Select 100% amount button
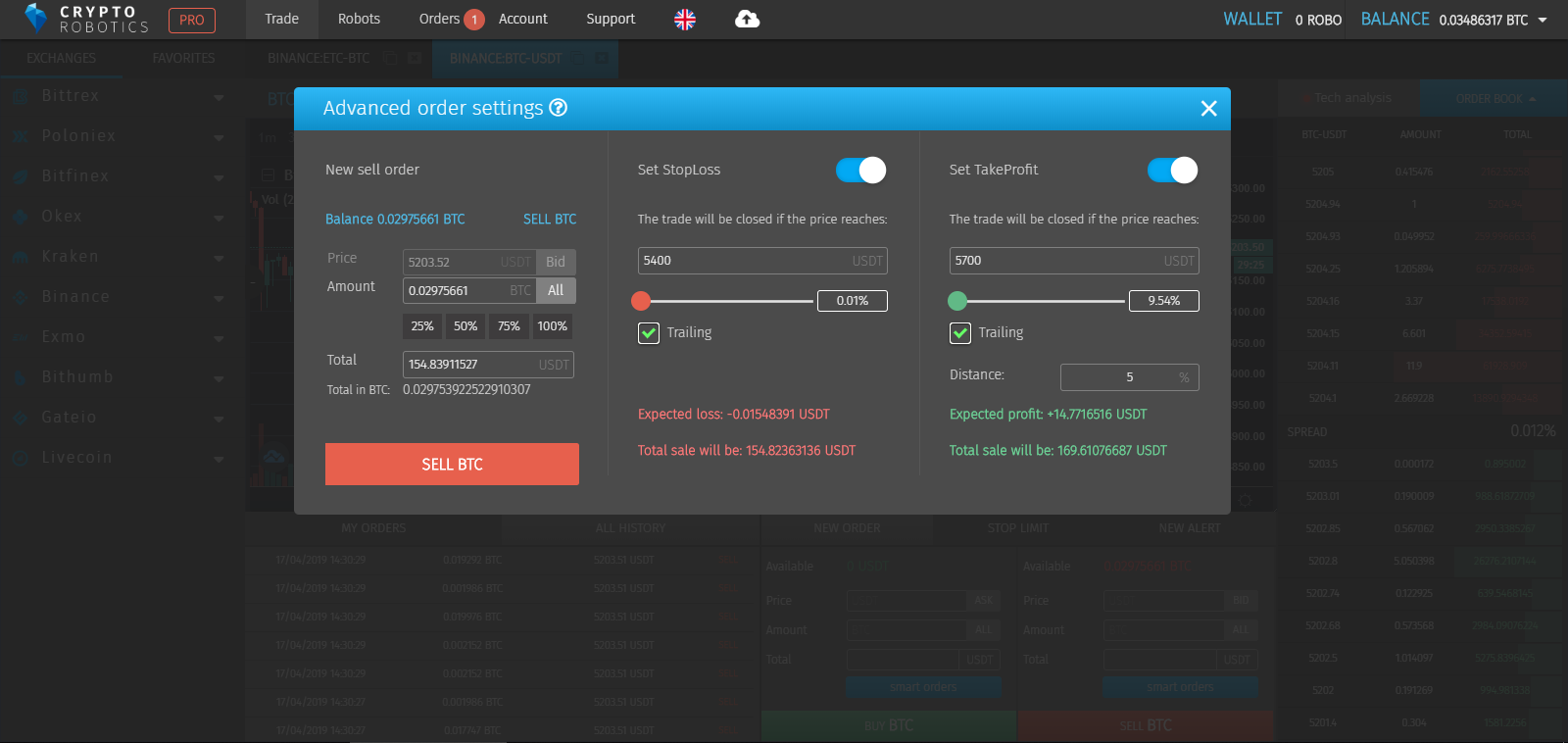 (552, 326)
